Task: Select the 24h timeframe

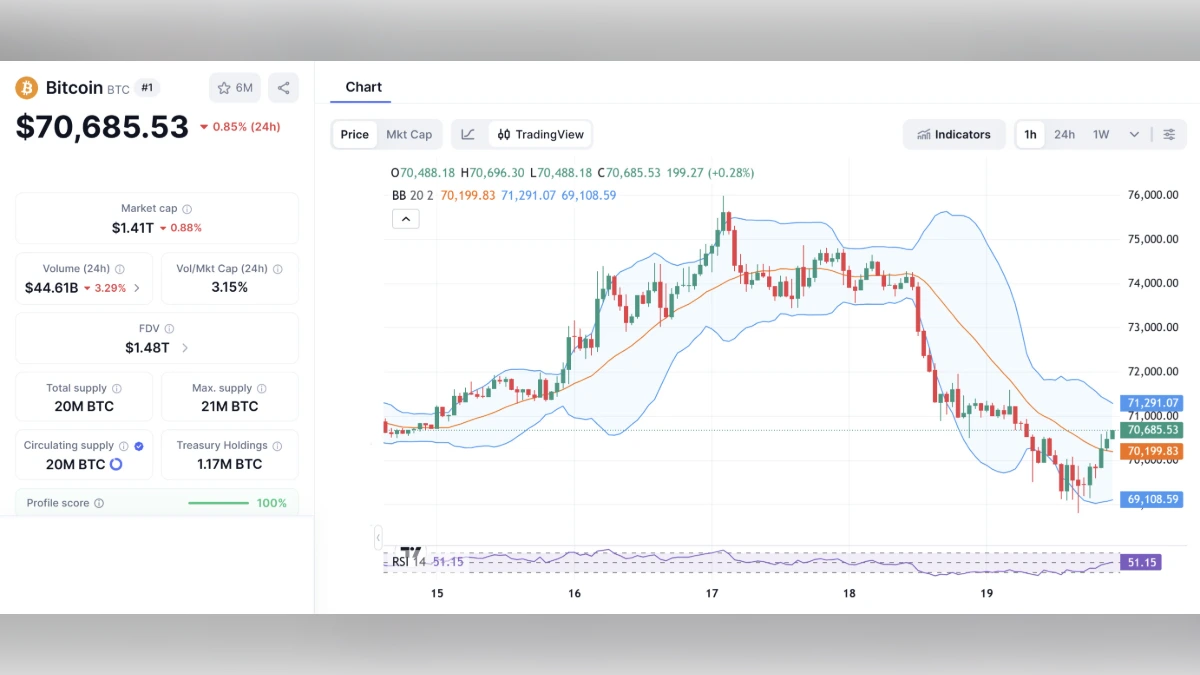Action: click(1064, 134)
